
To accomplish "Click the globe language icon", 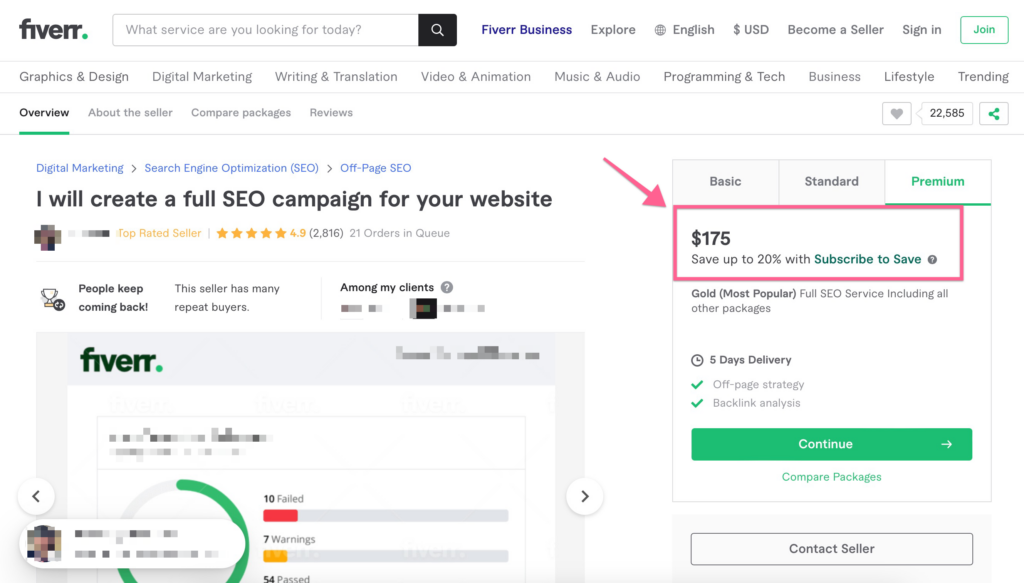I will [660, 30].
